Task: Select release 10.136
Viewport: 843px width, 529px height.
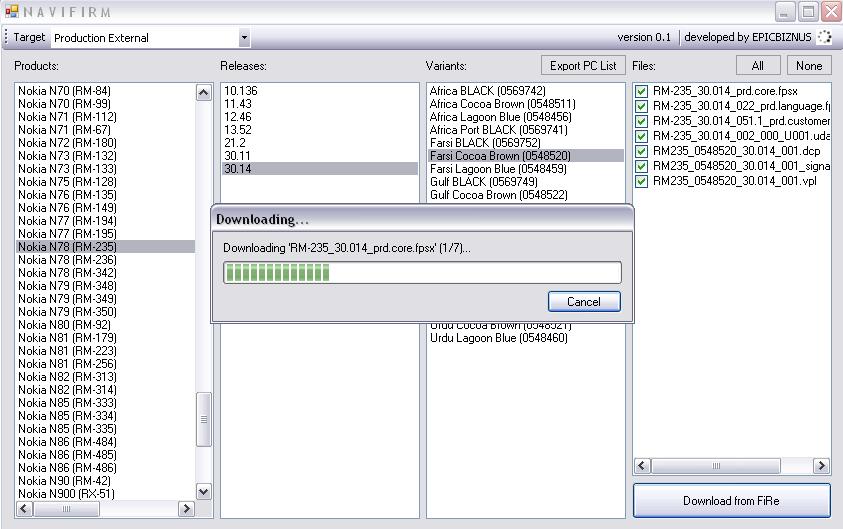Action: coord(319,91)
